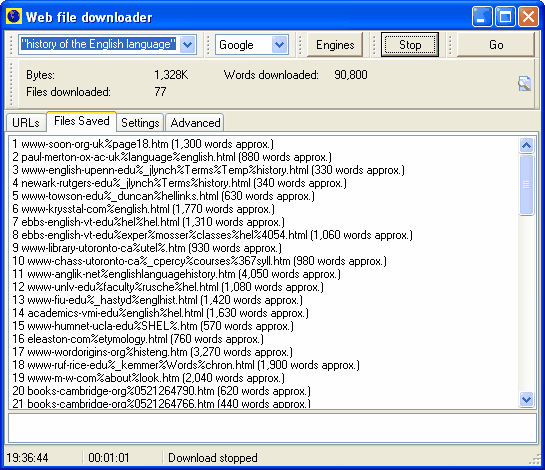Maximize the Web file downloader window
This screenshot has height=470, width=545.
click(505, 16)
